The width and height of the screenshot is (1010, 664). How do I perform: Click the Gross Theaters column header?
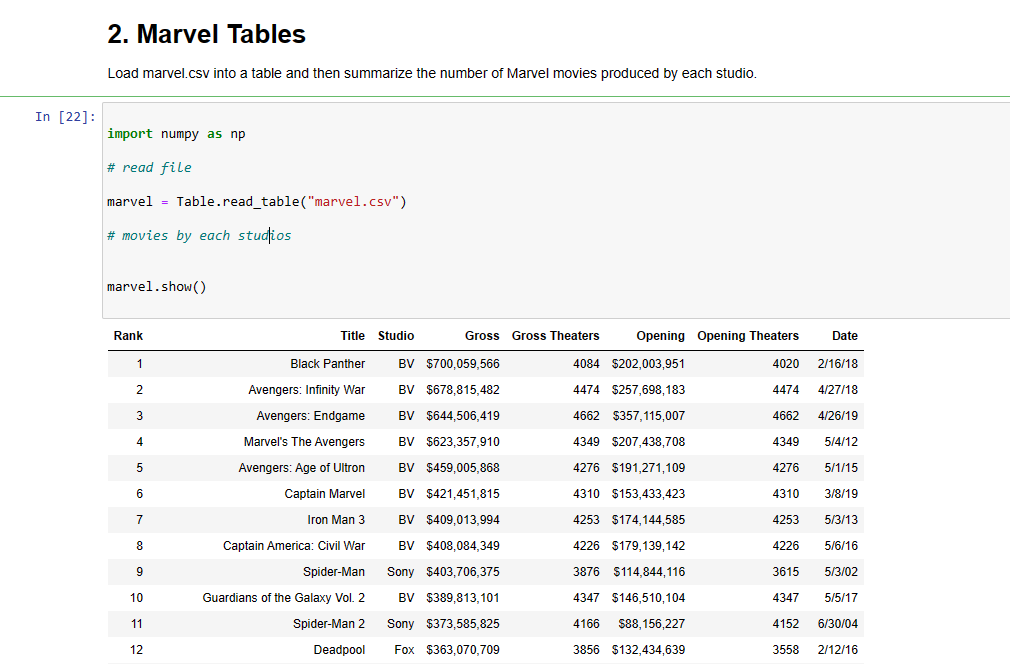(x=555, y=336)
